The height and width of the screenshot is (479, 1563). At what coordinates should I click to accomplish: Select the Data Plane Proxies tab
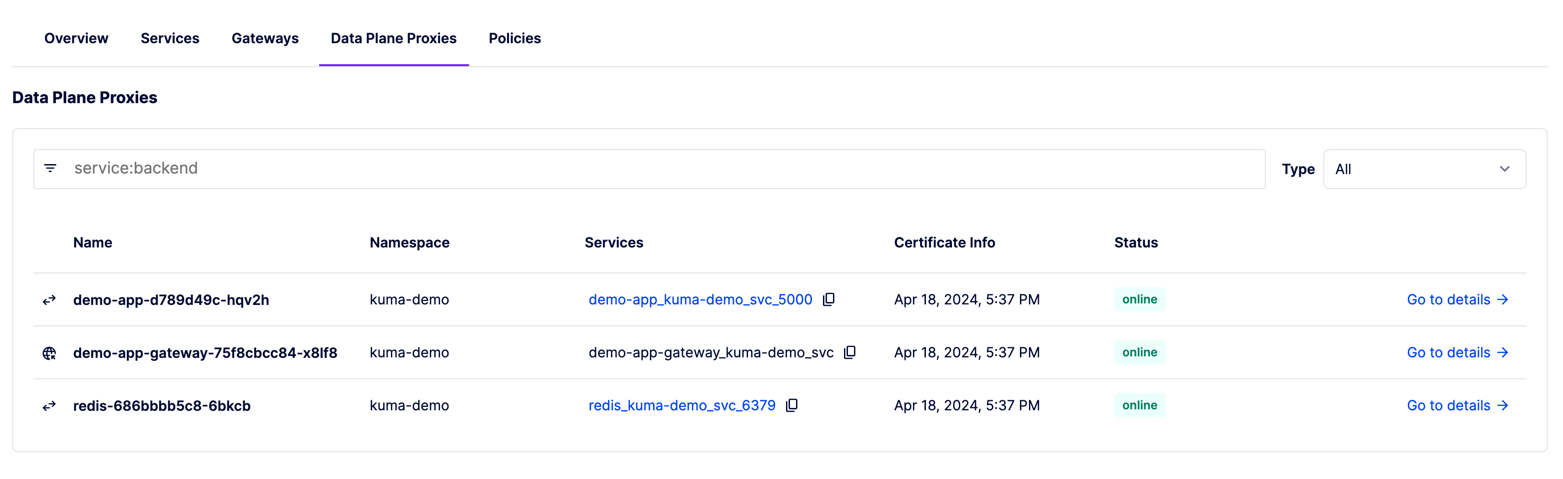pos(394,38)
